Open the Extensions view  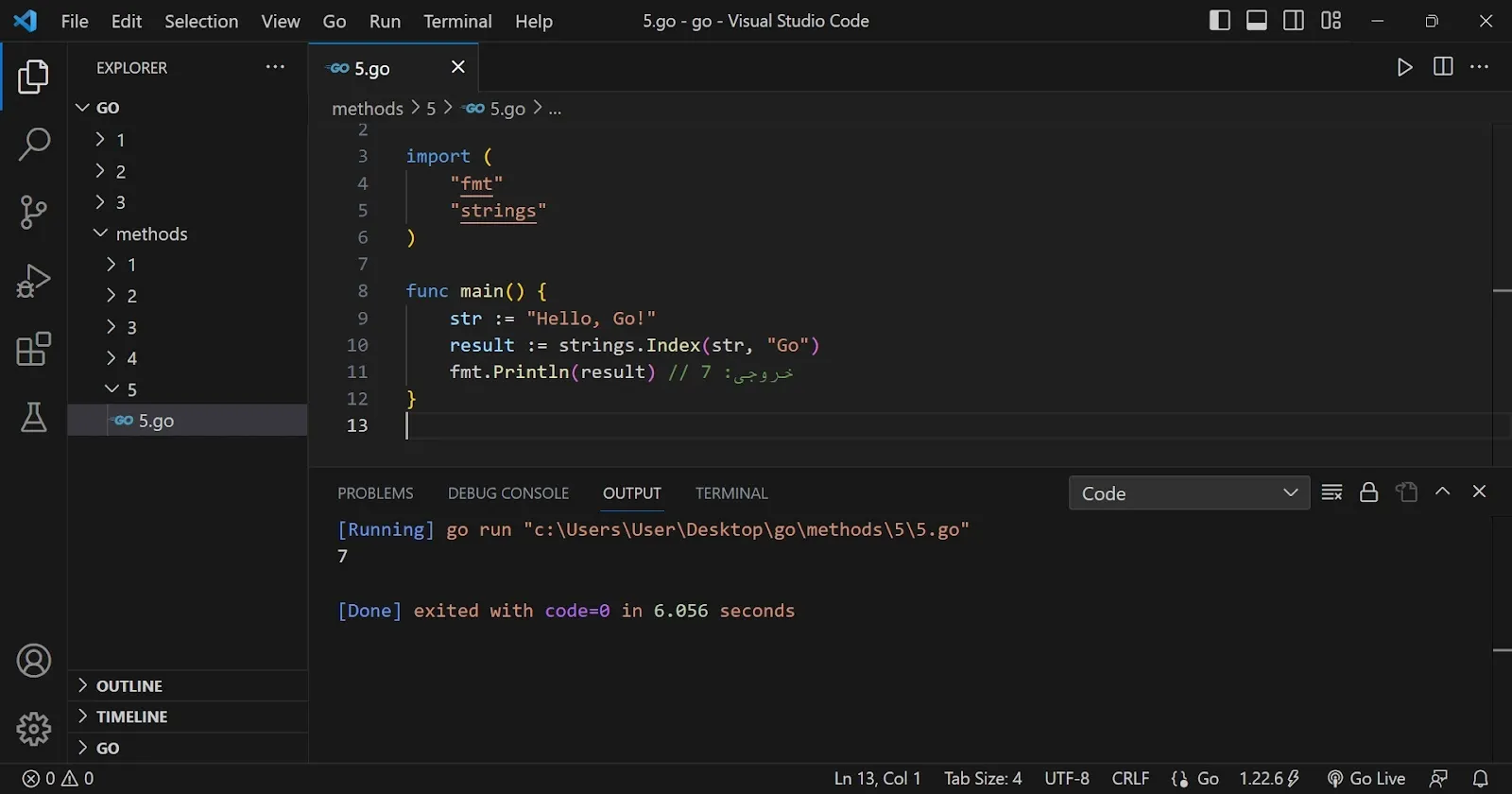pos(33,349)
